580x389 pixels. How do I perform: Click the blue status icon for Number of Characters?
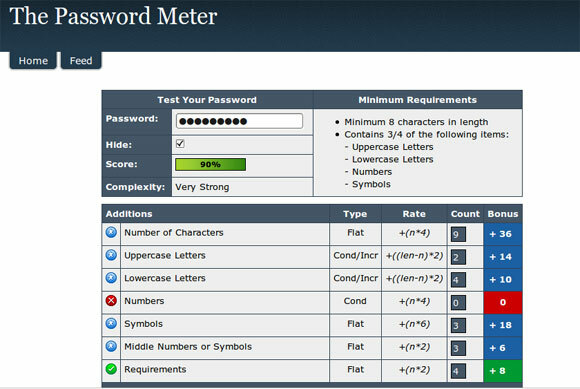pyautogui.click(x=111, y=232)
